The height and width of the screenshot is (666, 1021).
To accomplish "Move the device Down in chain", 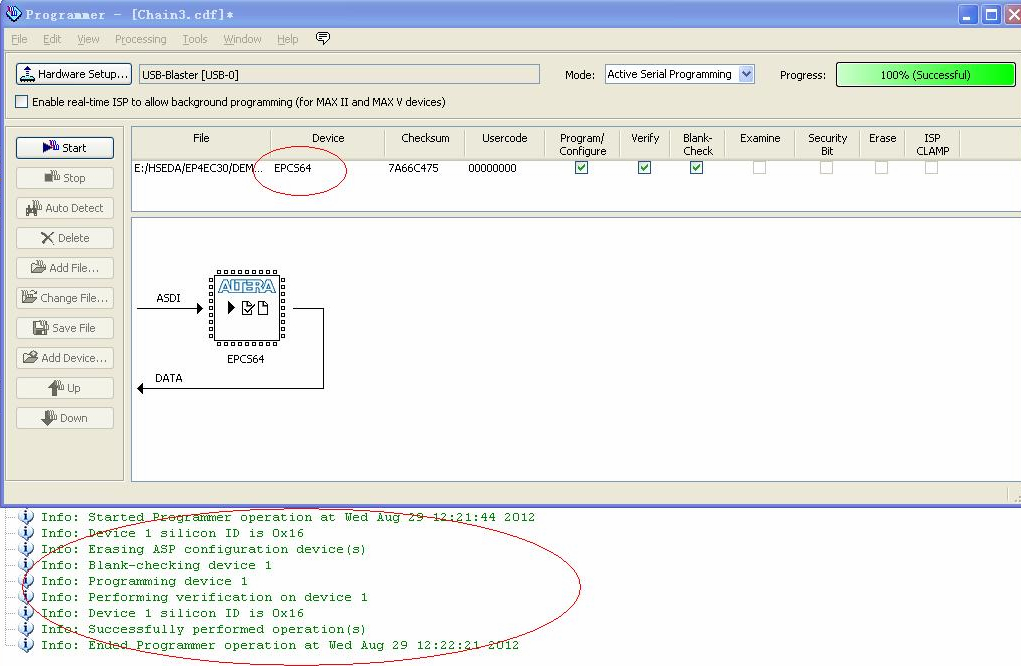I will [64, 418].
